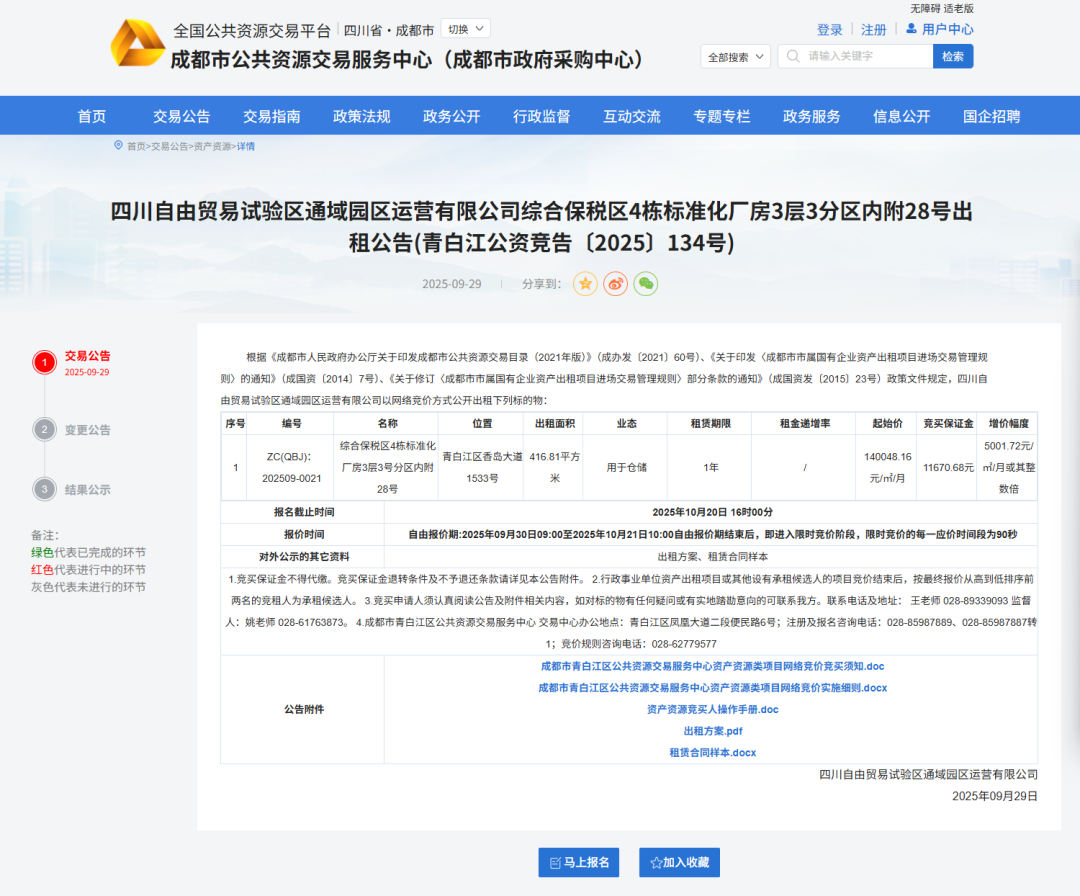Open the 全部搜索 search scope dropdown

point(735,57)
